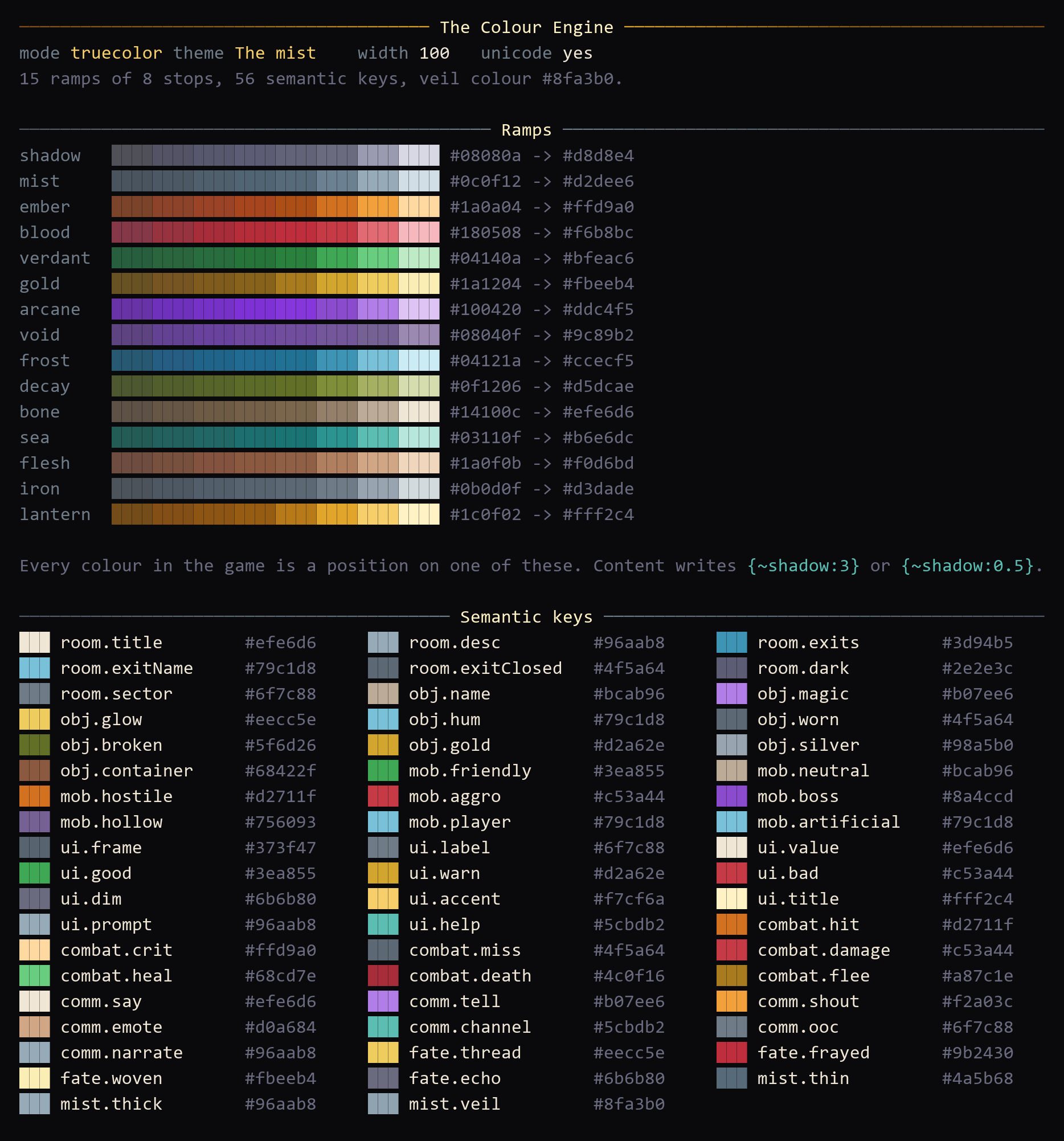Click the 'decay' ramp label
The width and height of the screenshot is (1064, 1141).
coord(45,386)
